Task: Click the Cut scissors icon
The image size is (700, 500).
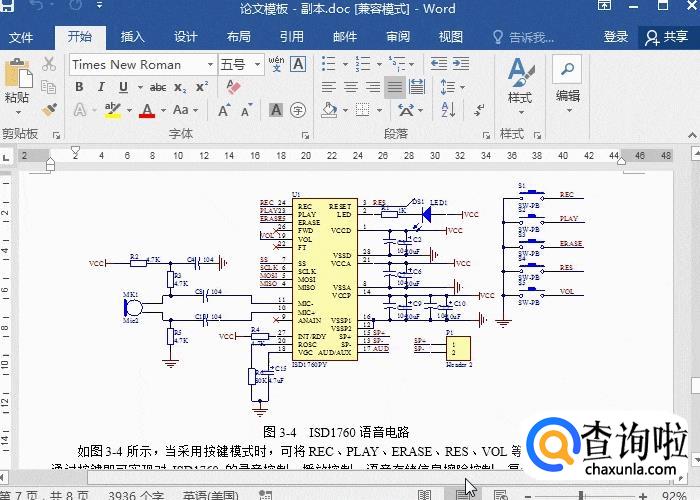Action: [x=49, y=65]
